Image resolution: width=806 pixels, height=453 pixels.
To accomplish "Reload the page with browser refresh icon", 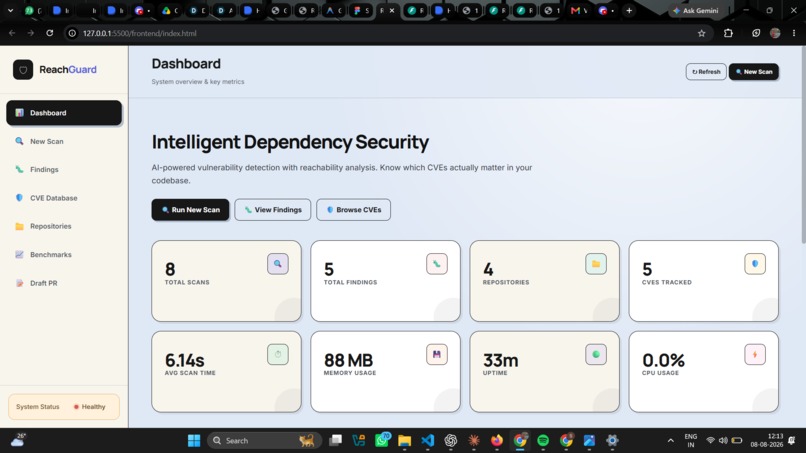I will pos(49,33).
